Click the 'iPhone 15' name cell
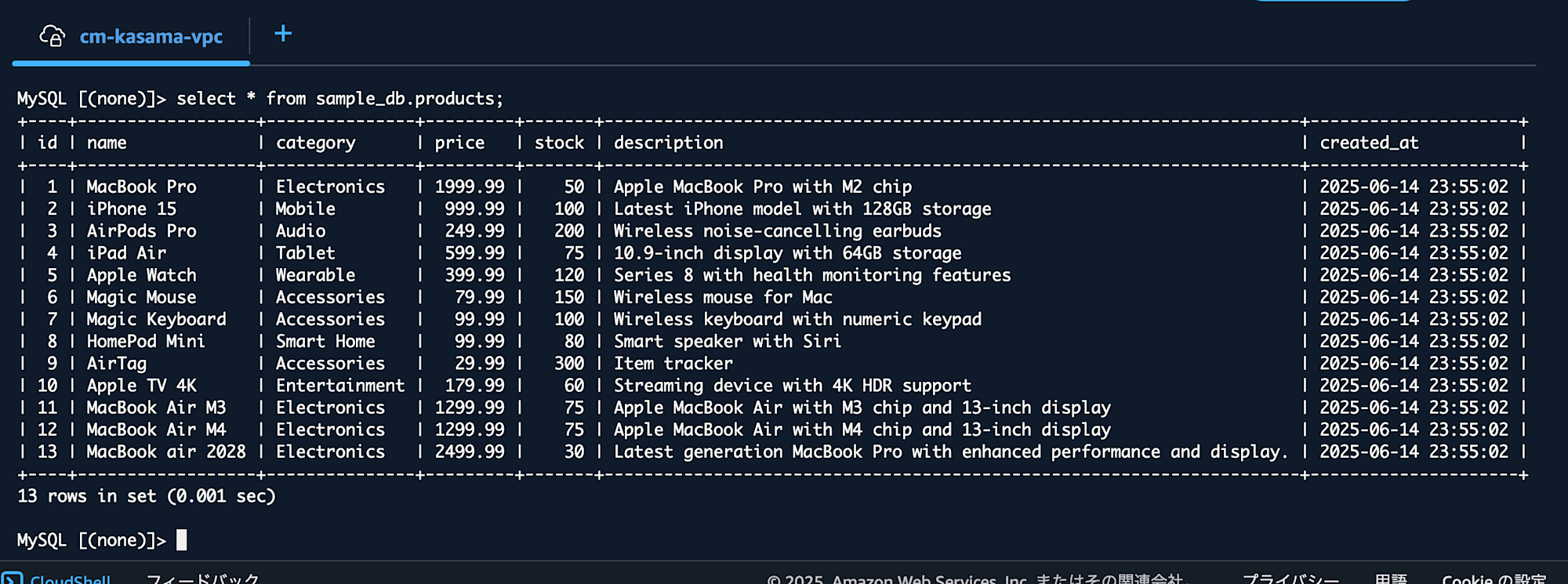The height and width of the screenshot is (584, 1568). (131, 209)
